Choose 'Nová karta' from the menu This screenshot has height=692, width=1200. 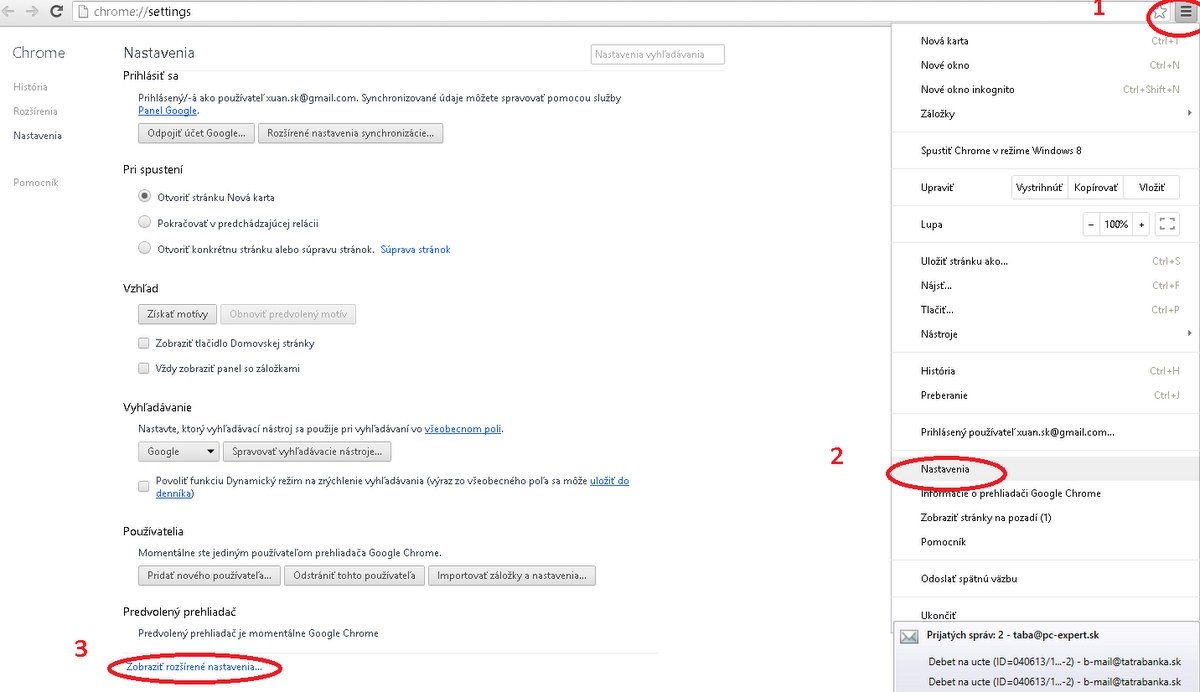click(x=1046, y=41)
